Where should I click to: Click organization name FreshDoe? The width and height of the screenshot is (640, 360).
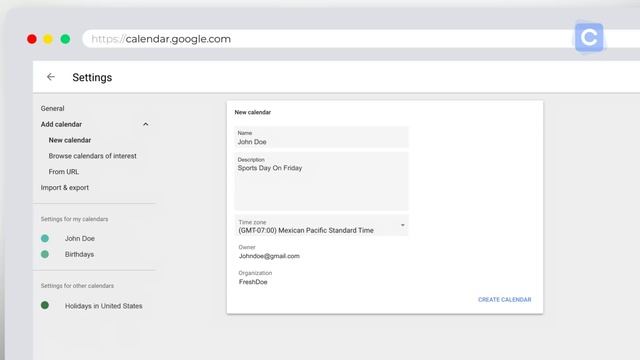click(253, 282)
